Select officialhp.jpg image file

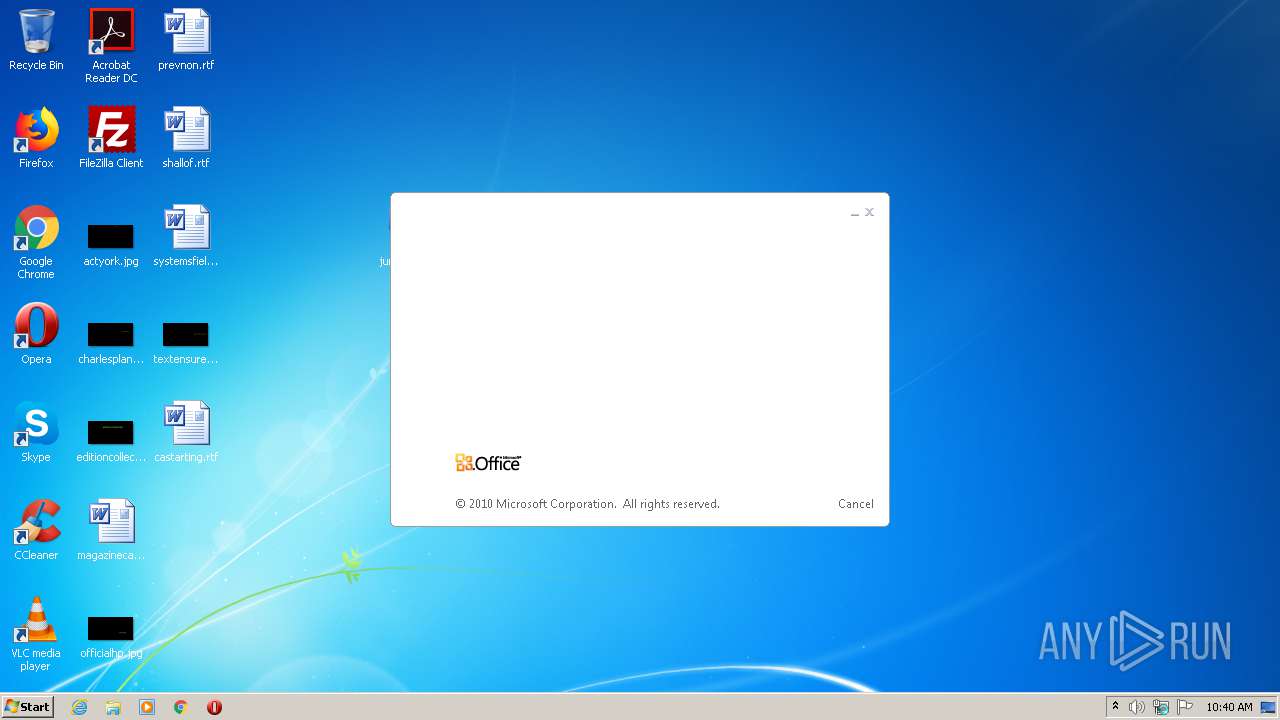tap(111, 636)
